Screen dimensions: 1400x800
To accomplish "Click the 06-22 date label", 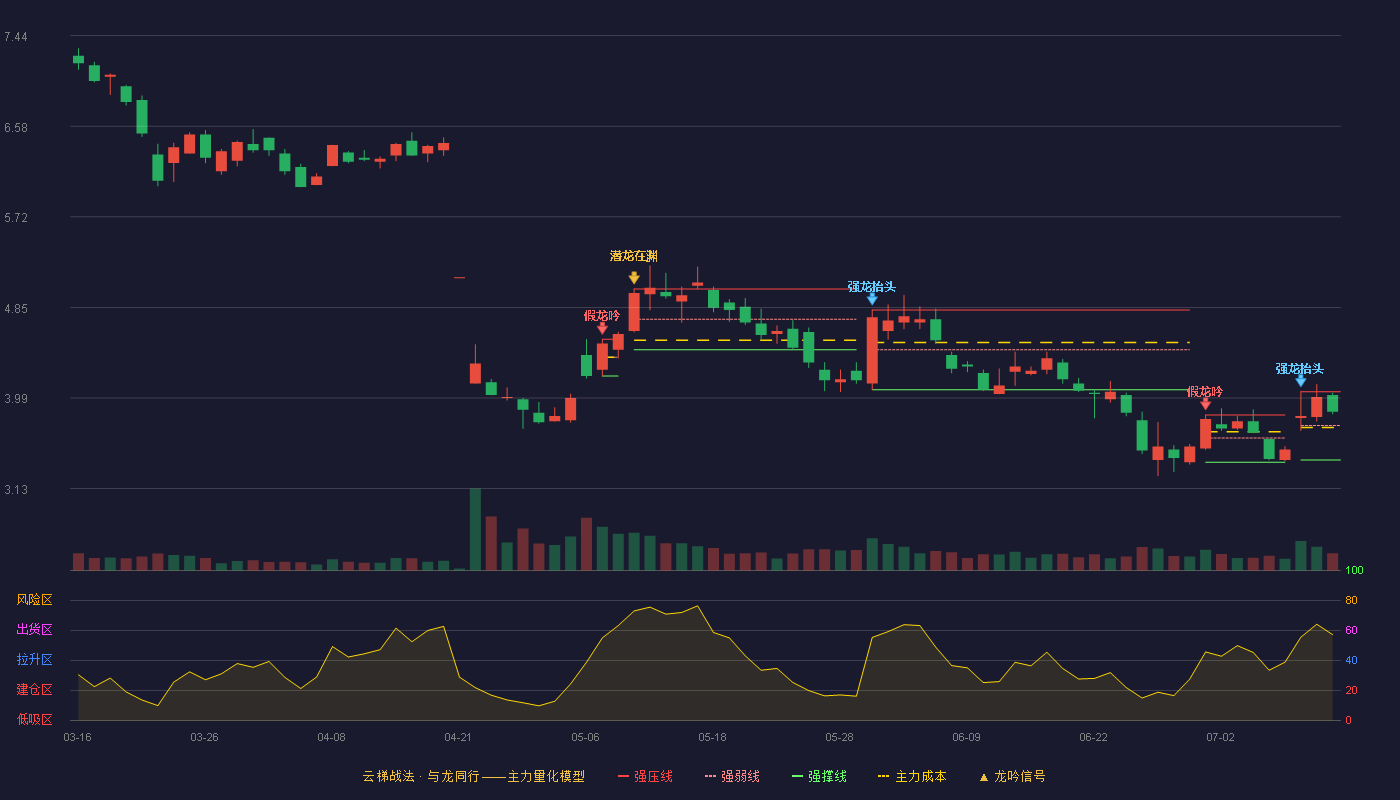I will coord(1093,737).
